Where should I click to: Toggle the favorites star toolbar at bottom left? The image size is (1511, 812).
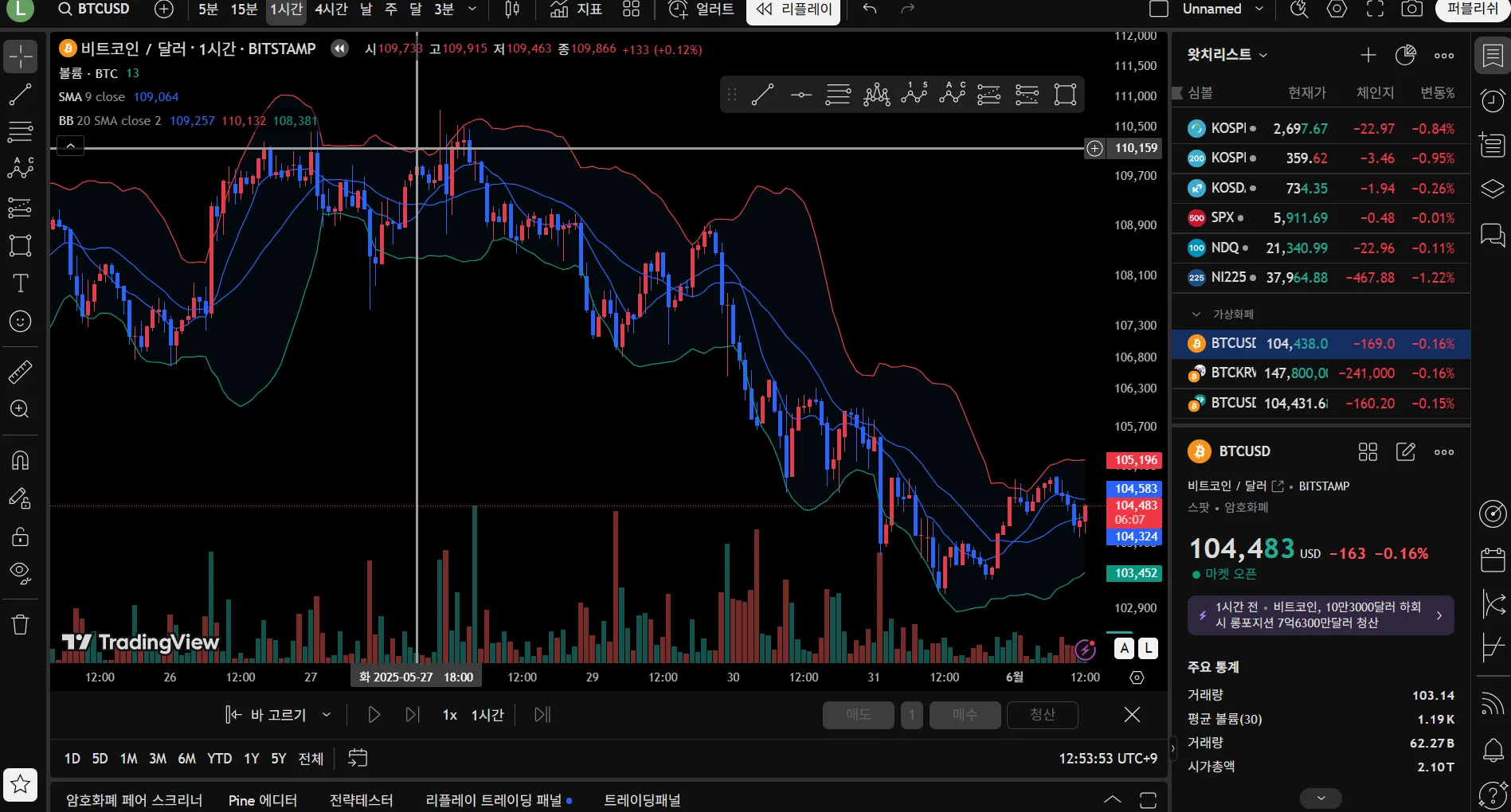(21, 785)
